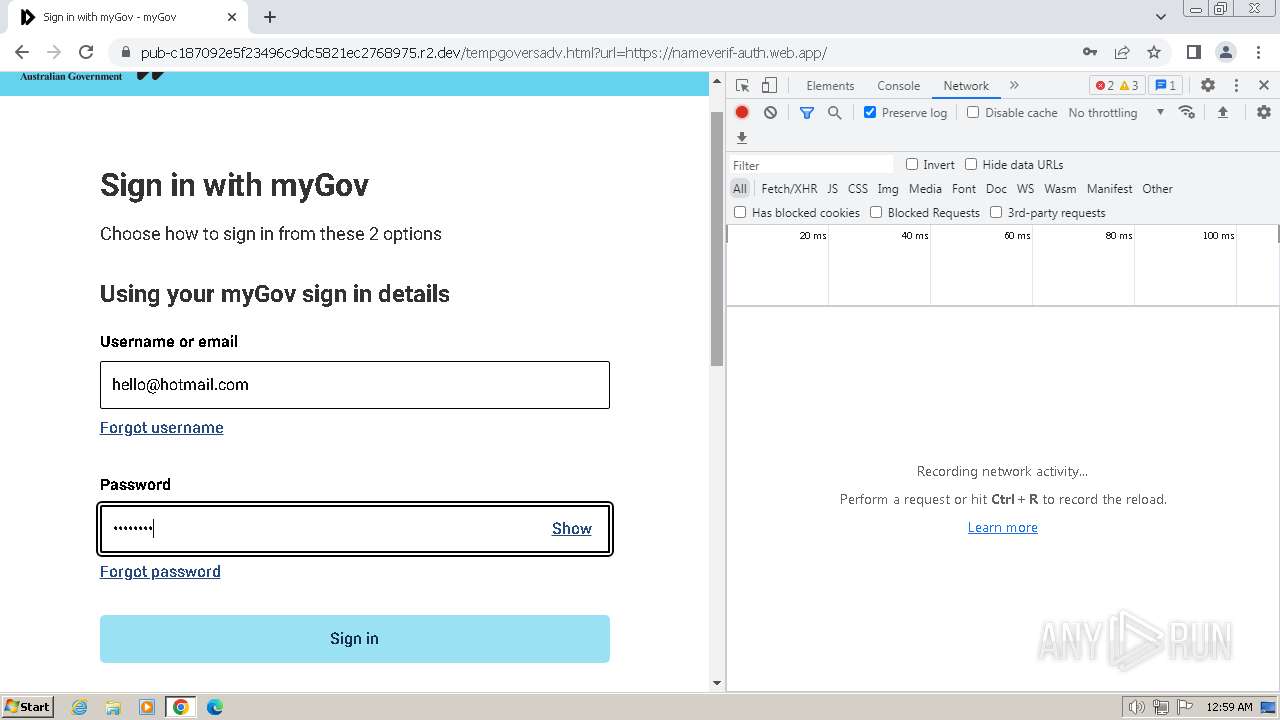
Task: Open DevTools customize three-dot menu
Action: tap(1236, 86)
